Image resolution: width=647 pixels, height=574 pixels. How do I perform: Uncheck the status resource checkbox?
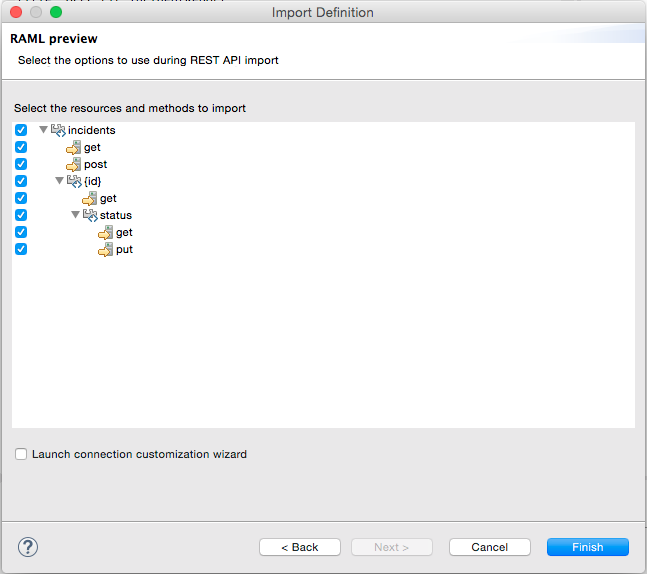click(x=21, y=215)
